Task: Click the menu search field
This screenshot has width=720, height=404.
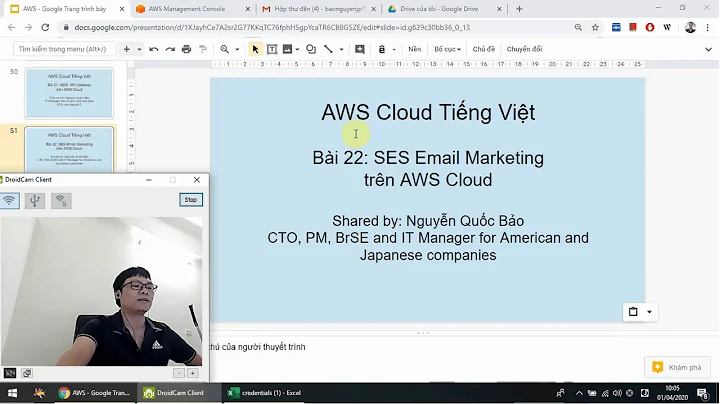Action: click(64, 49)
